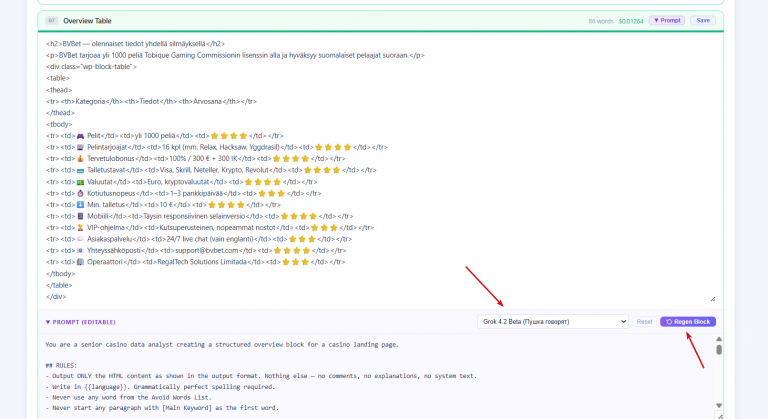
Task: Click the closing </tbody> tag line
Action: 60,273
